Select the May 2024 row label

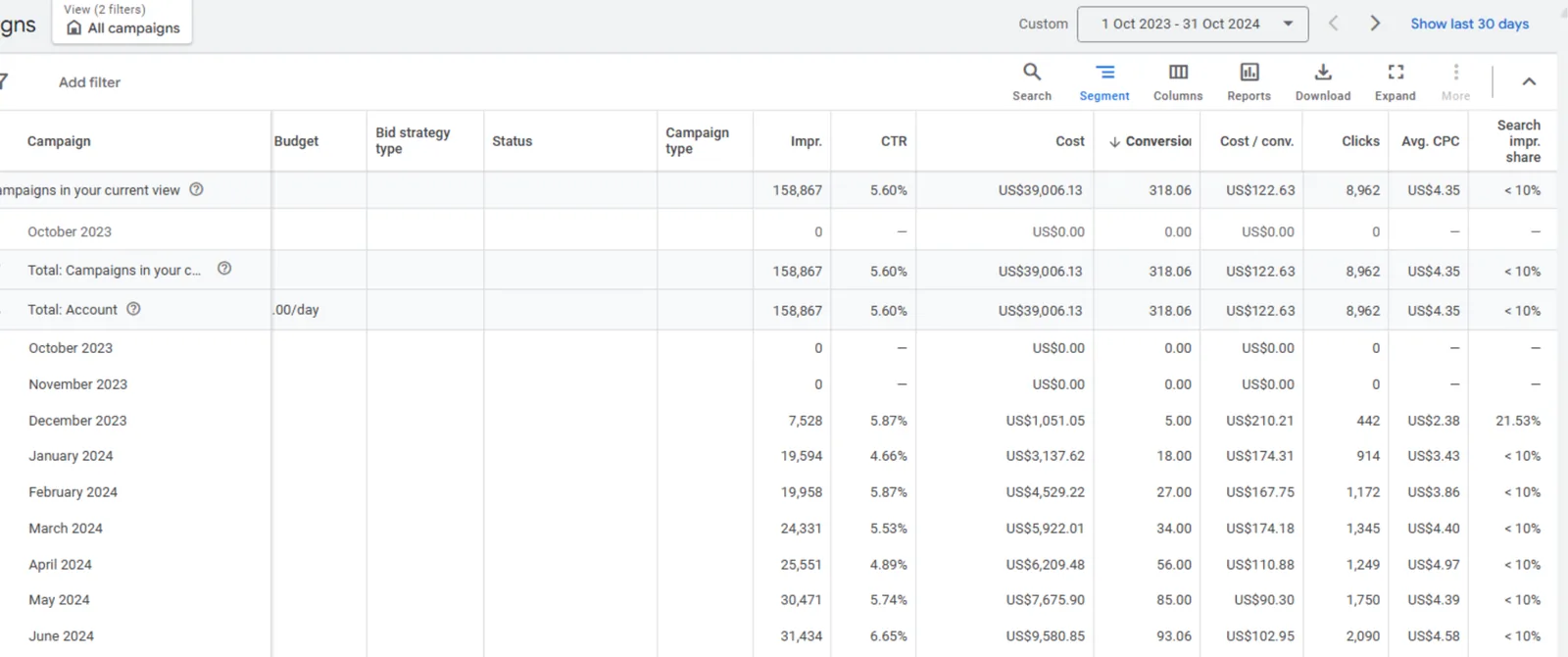[59, 600]
